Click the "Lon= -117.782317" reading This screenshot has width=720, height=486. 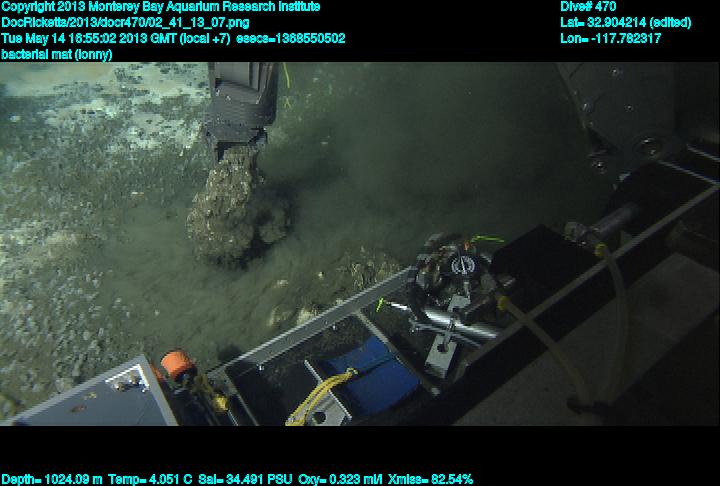[x=611, y=38]
